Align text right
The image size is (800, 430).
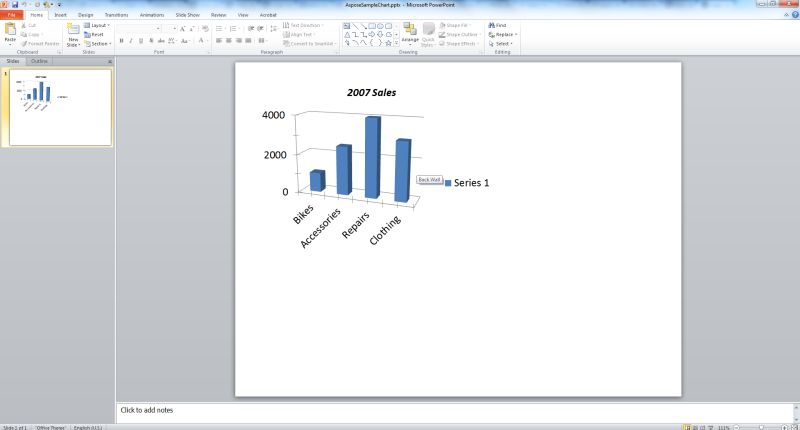coord(238,41)
